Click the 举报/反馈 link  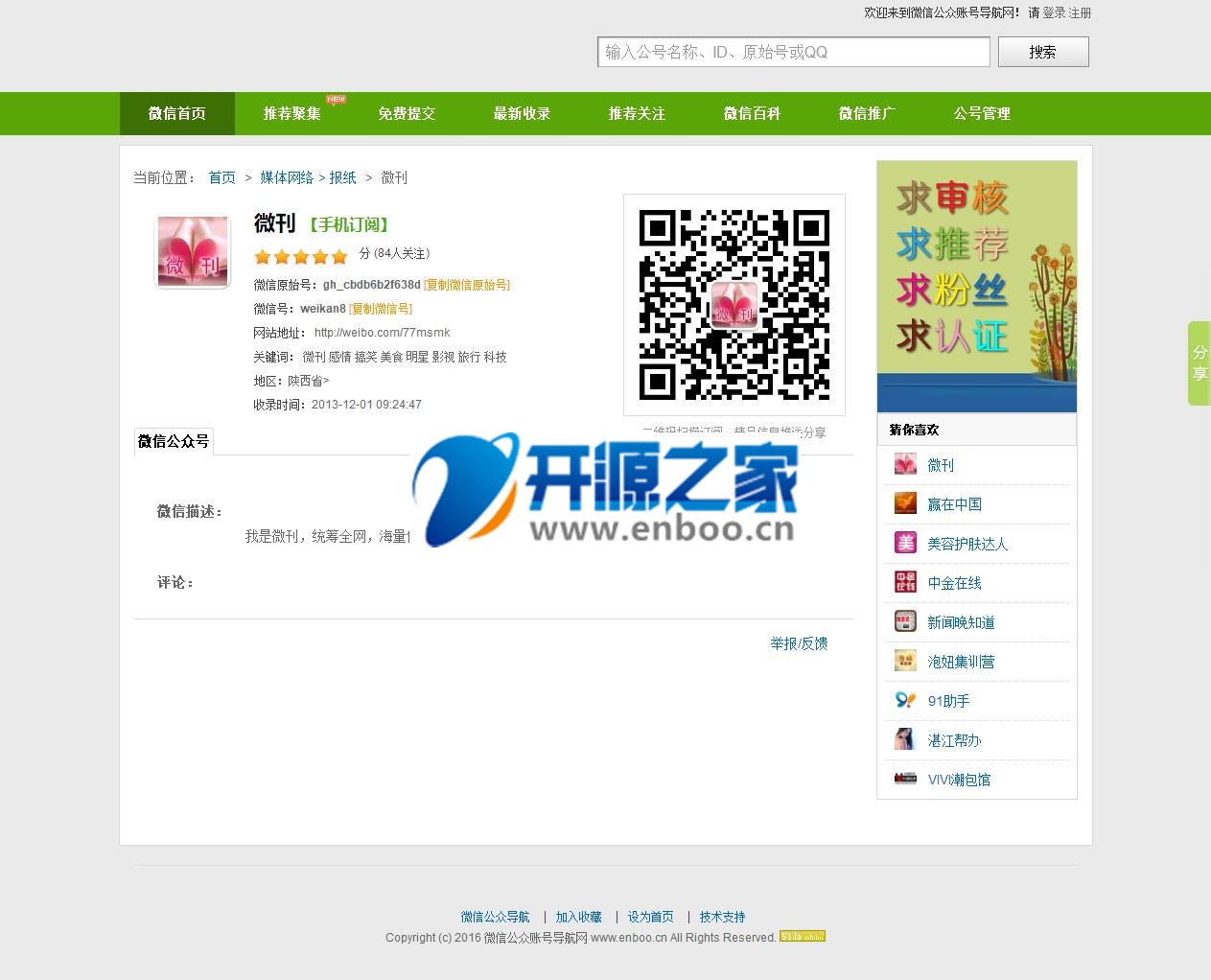799,643
